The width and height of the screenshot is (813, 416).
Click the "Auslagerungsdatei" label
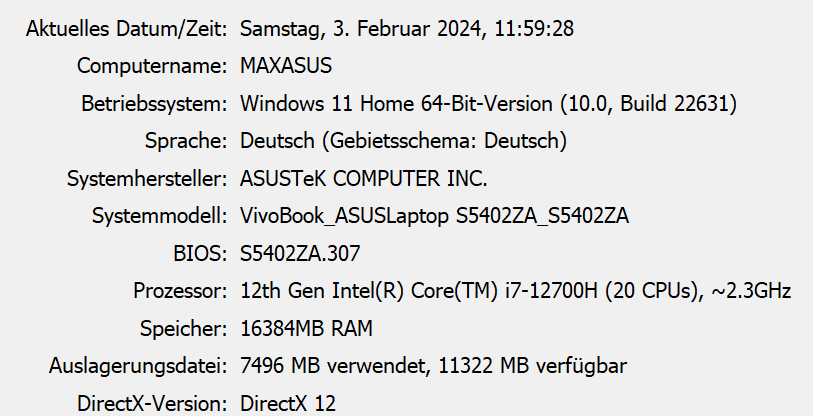coord(137,366)
